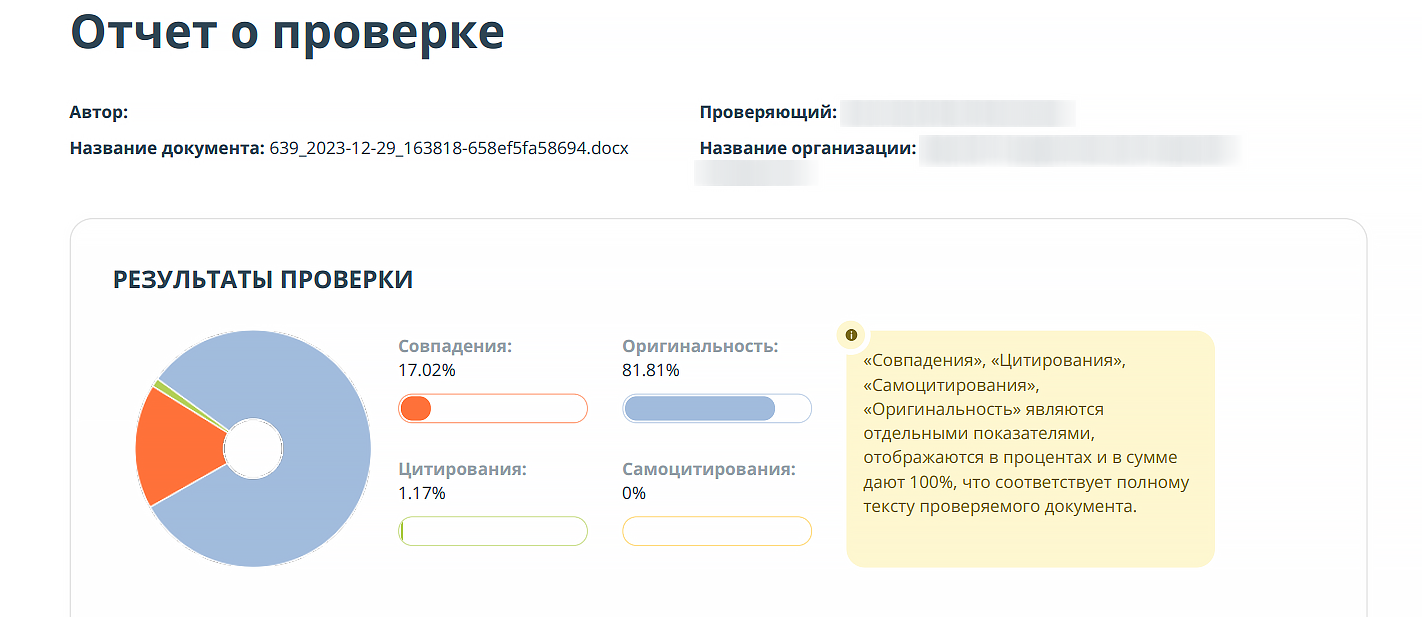Click the Отчет о проверке page title
Image resolution: width=1422 pixels, height=617 pixels.
click(x=287, y=32)
